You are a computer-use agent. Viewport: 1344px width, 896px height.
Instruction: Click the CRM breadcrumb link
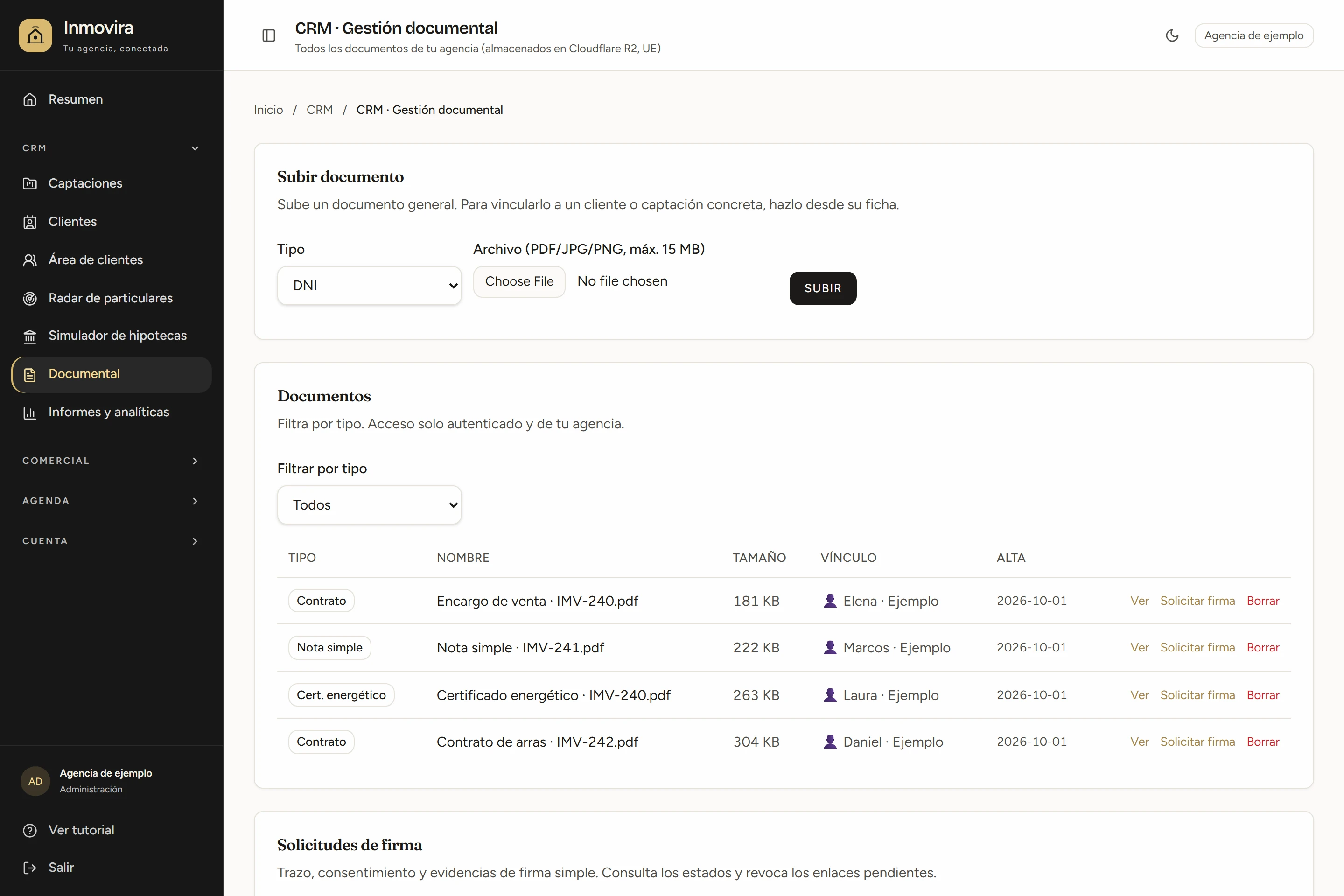(x=319, y=110)
